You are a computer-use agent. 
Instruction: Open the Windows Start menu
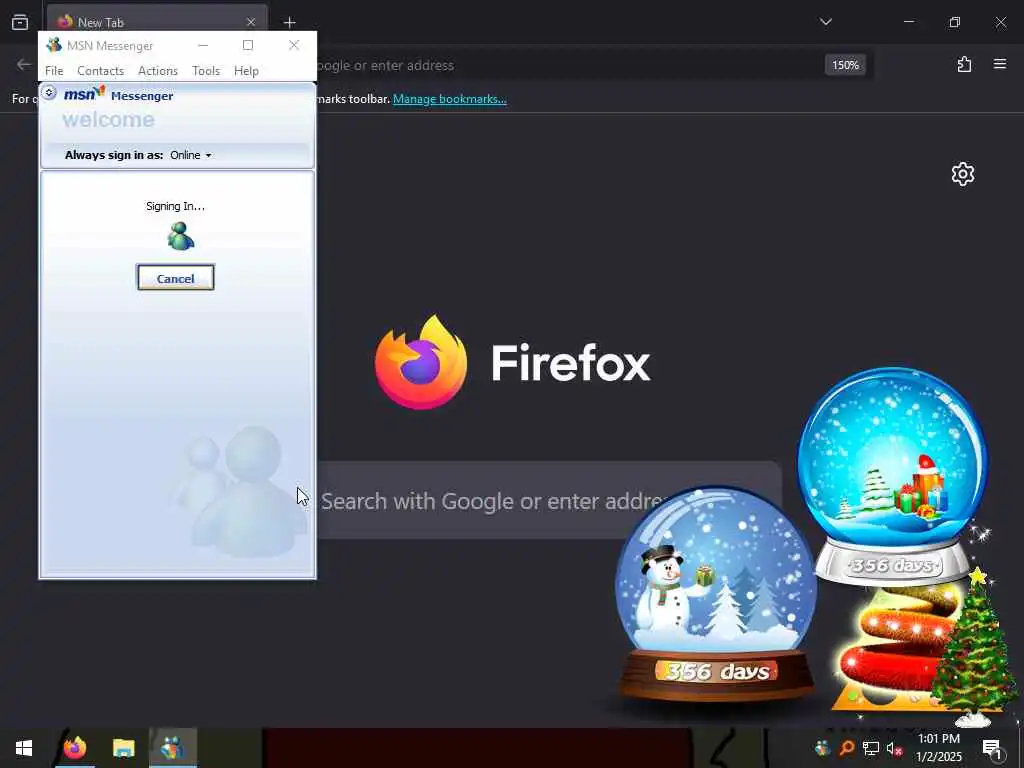pyautogui.click(x=24, y=748)
